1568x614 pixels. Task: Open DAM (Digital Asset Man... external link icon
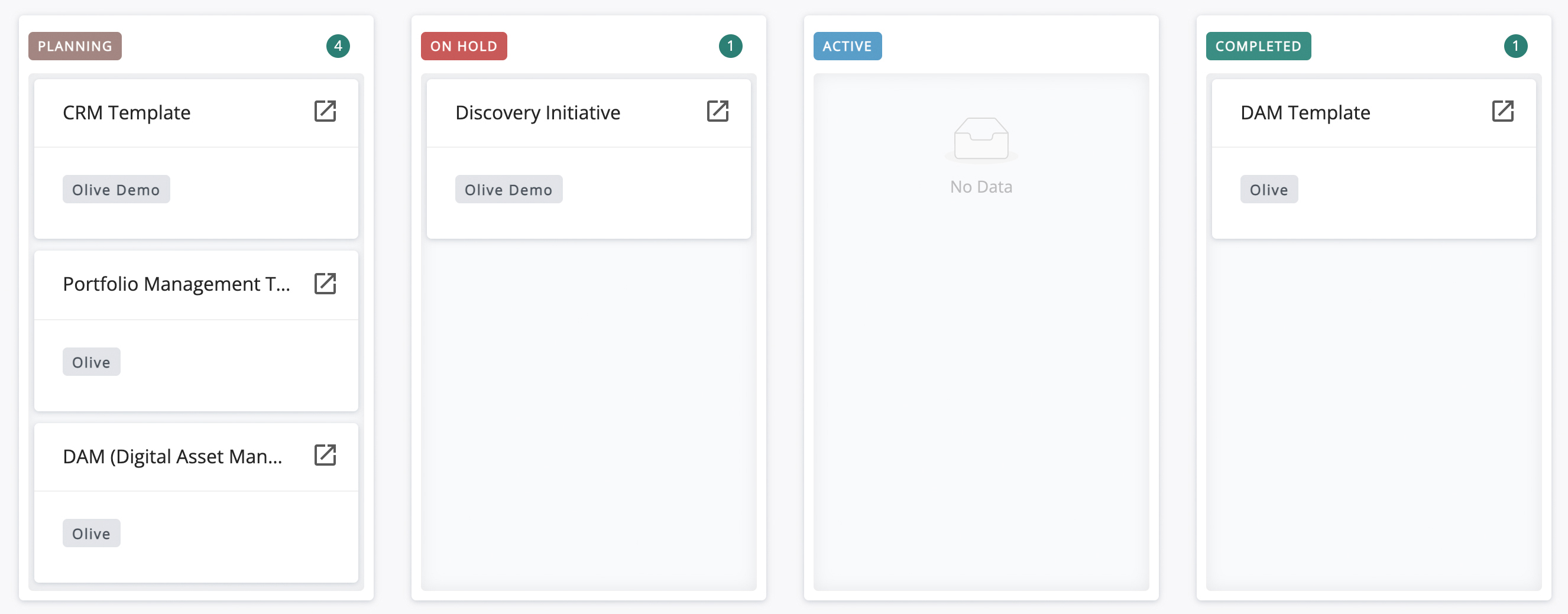(325, 455)
